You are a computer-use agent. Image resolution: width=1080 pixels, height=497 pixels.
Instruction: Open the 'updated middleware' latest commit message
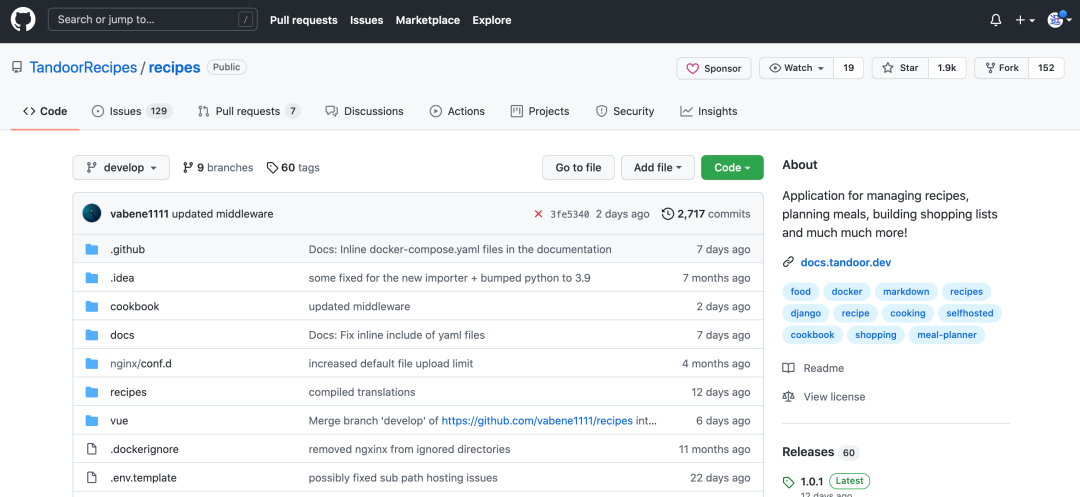coord(222,214)
